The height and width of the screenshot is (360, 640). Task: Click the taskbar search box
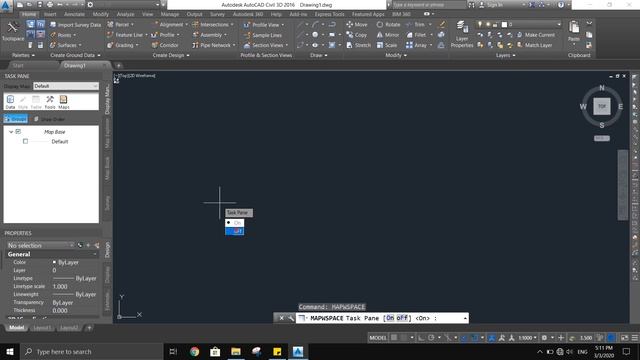coord(91,351)
